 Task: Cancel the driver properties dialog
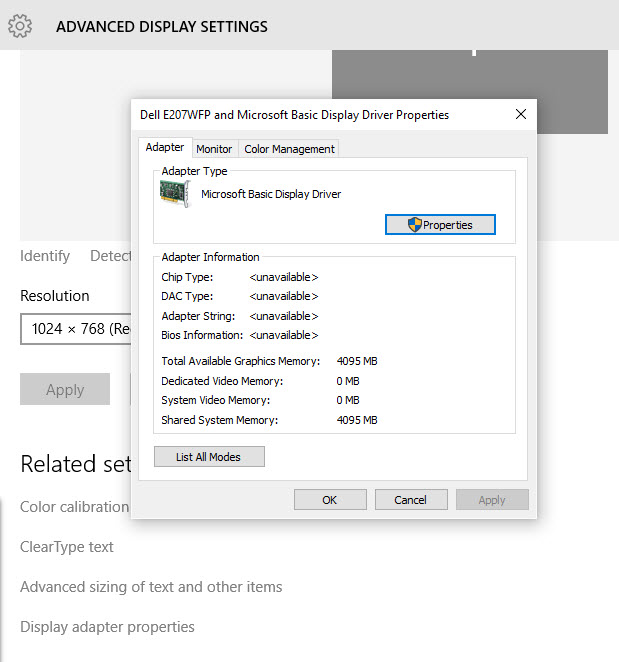(x=411, y=500)
